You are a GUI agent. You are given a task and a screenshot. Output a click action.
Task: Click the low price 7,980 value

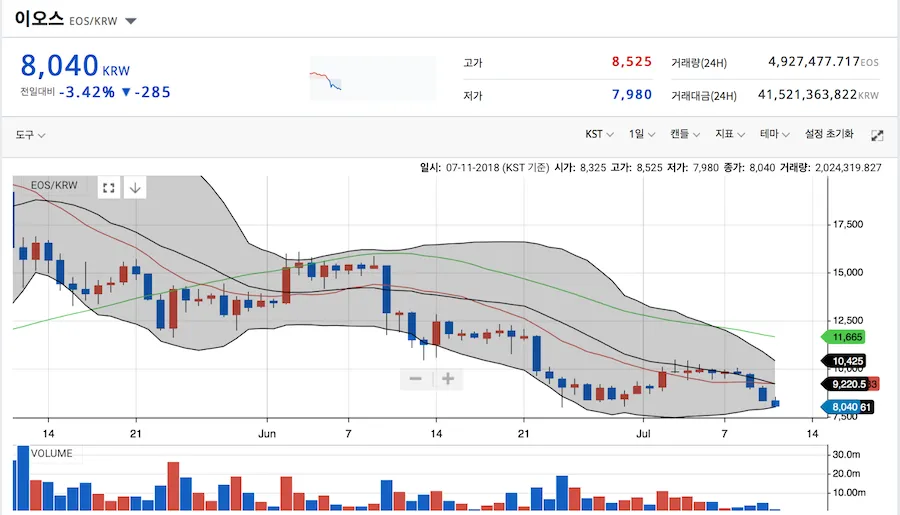[631, 94]
